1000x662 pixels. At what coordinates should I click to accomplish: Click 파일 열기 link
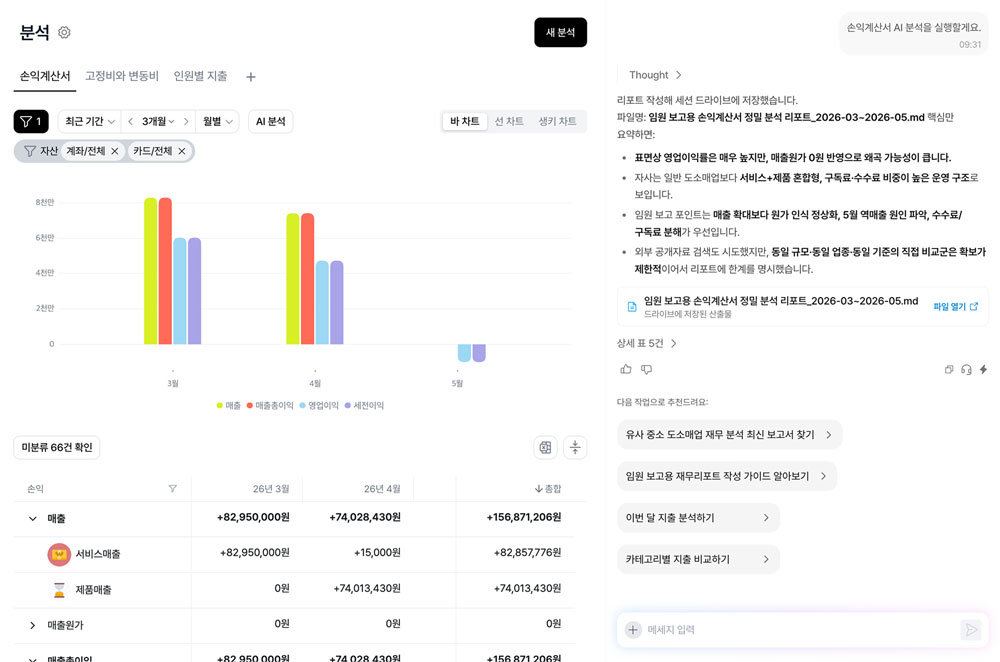955,307
